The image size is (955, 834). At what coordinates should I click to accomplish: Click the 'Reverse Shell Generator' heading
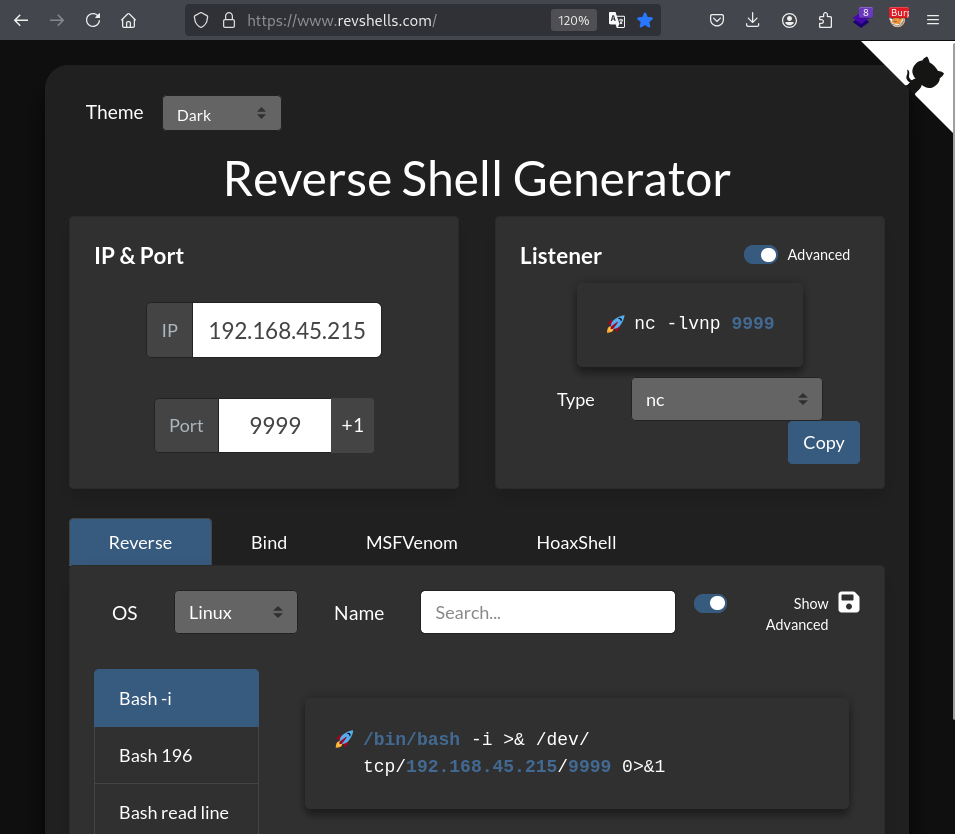pyautogui.click(x=477, y=179)
